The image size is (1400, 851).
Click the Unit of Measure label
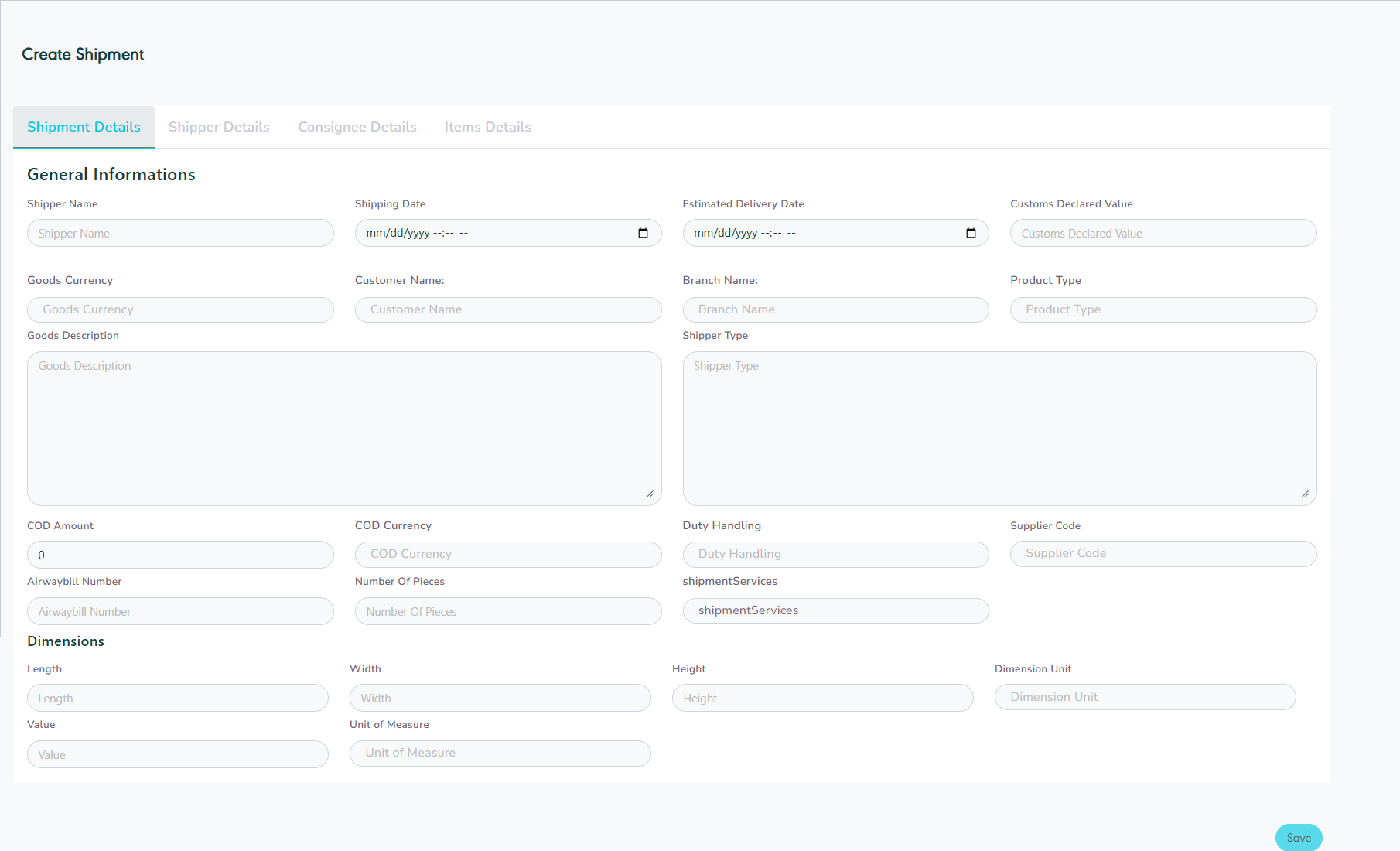[x=389, y=724]
